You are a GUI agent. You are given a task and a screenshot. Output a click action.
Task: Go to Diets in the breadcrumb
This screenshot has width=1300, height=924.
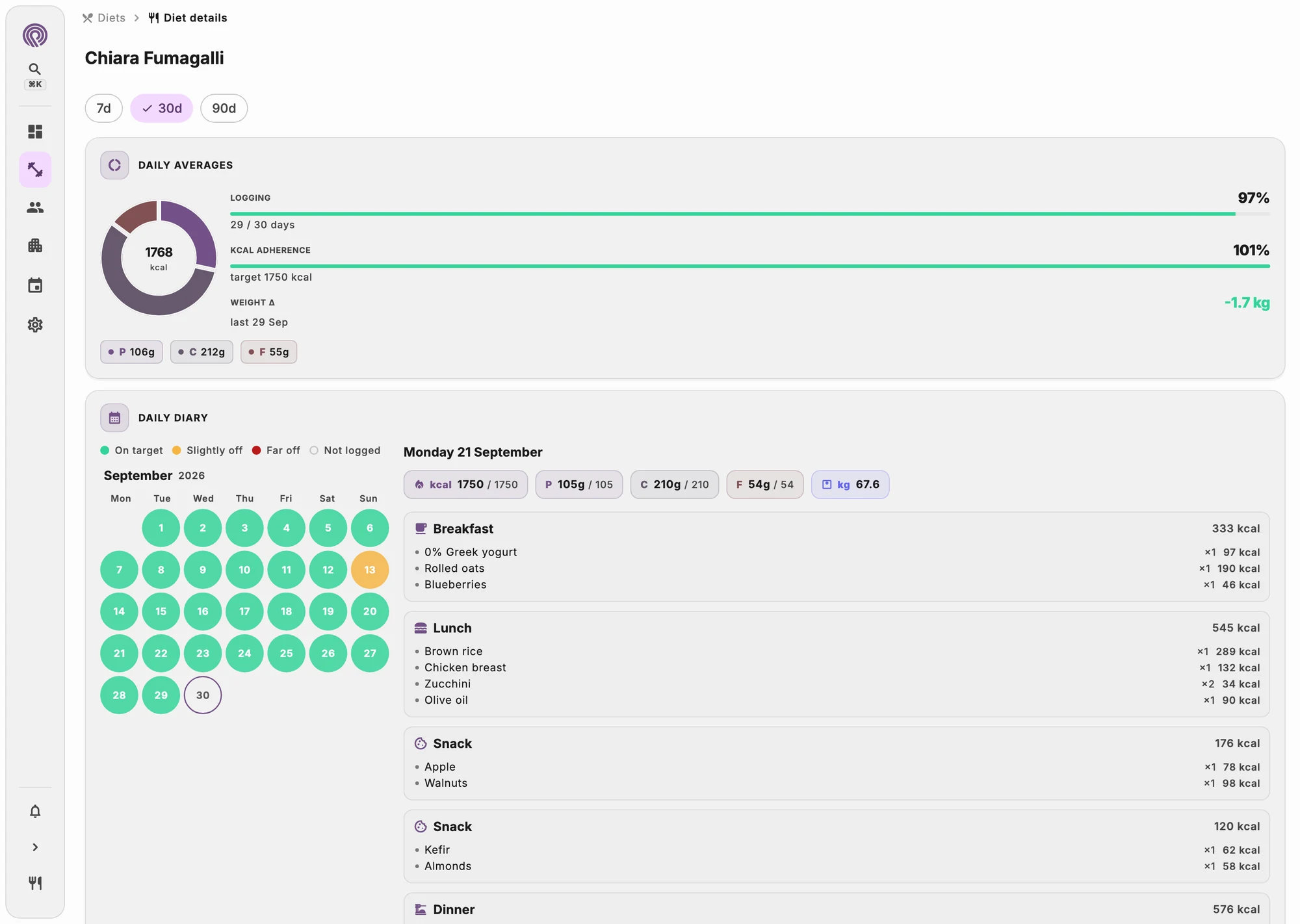(x=104, y=18)
